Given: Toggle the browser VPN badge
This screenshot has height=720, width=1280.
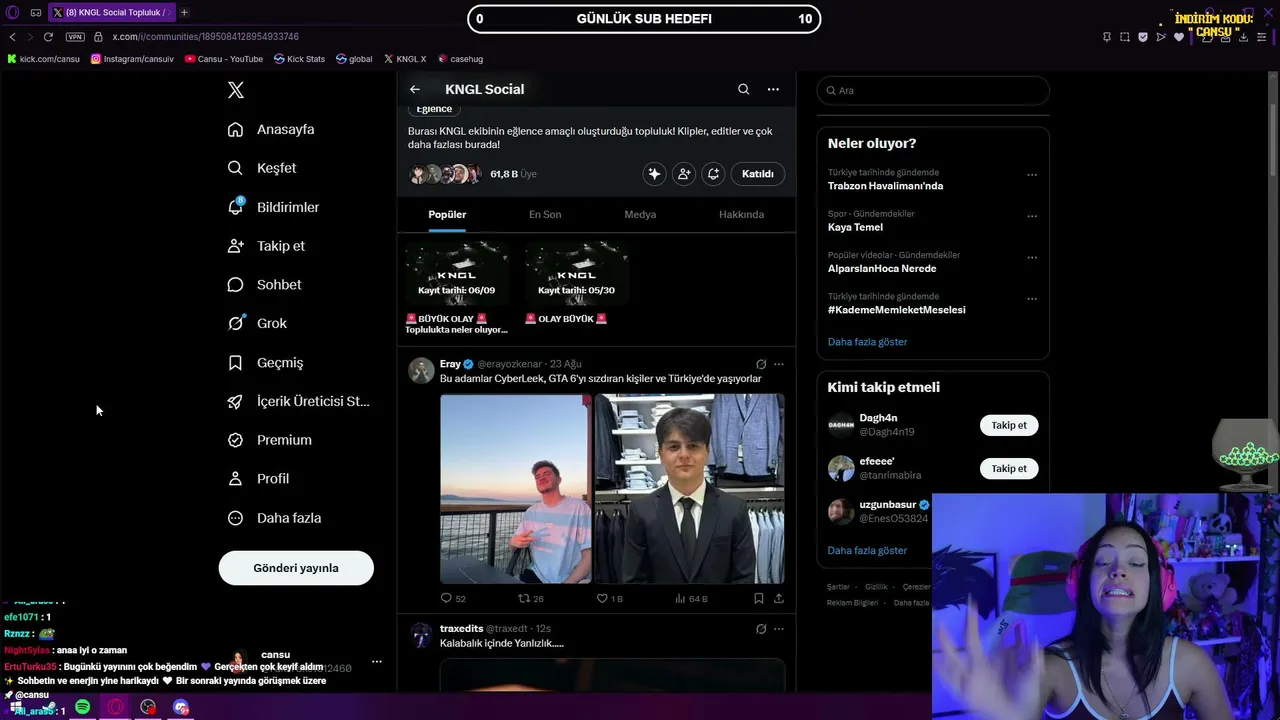Looking at the screenshot, I should coord(75,37).
